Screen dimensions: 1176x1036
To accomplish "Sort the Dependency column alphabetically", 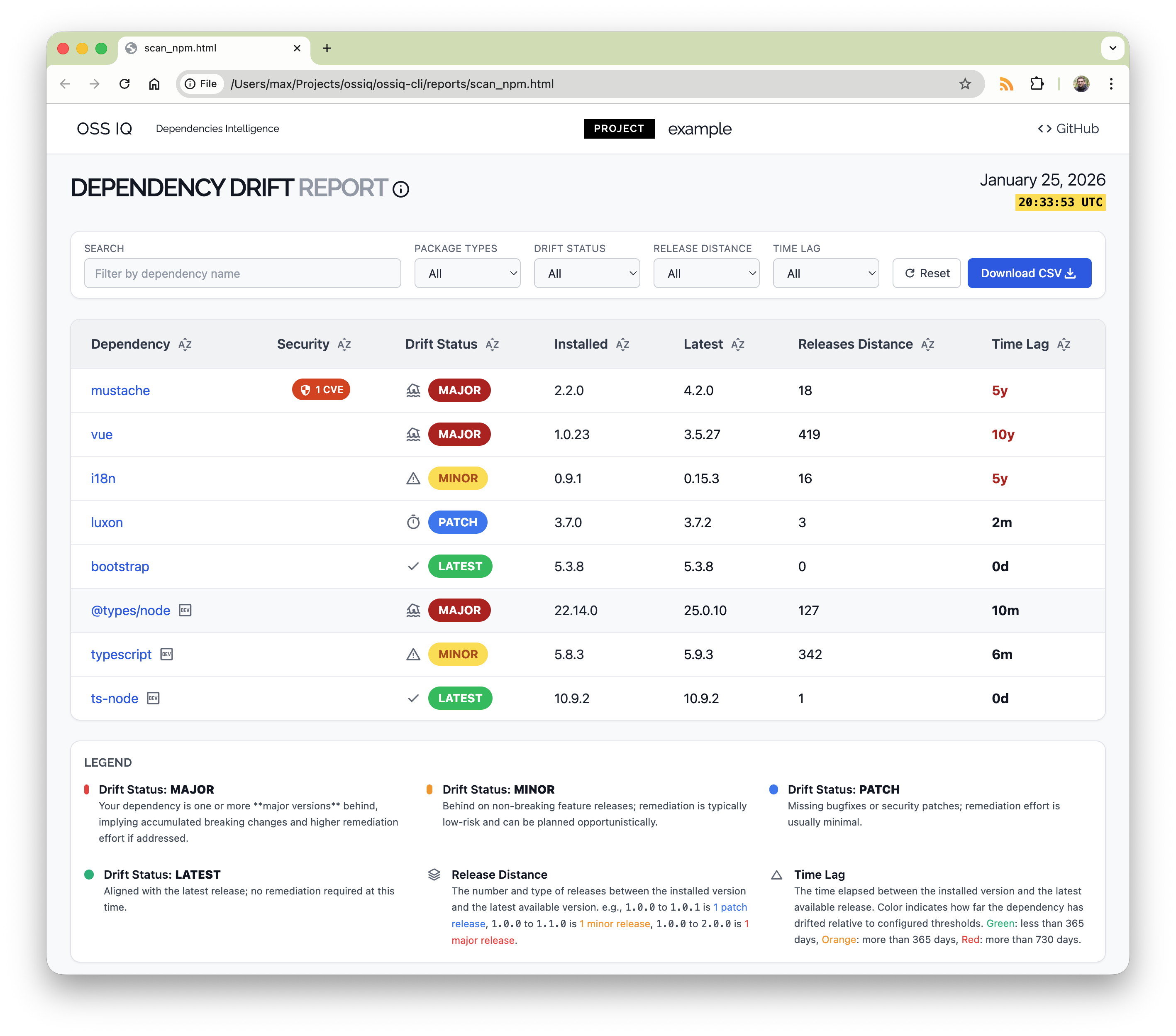I will [x=185, y=344].
